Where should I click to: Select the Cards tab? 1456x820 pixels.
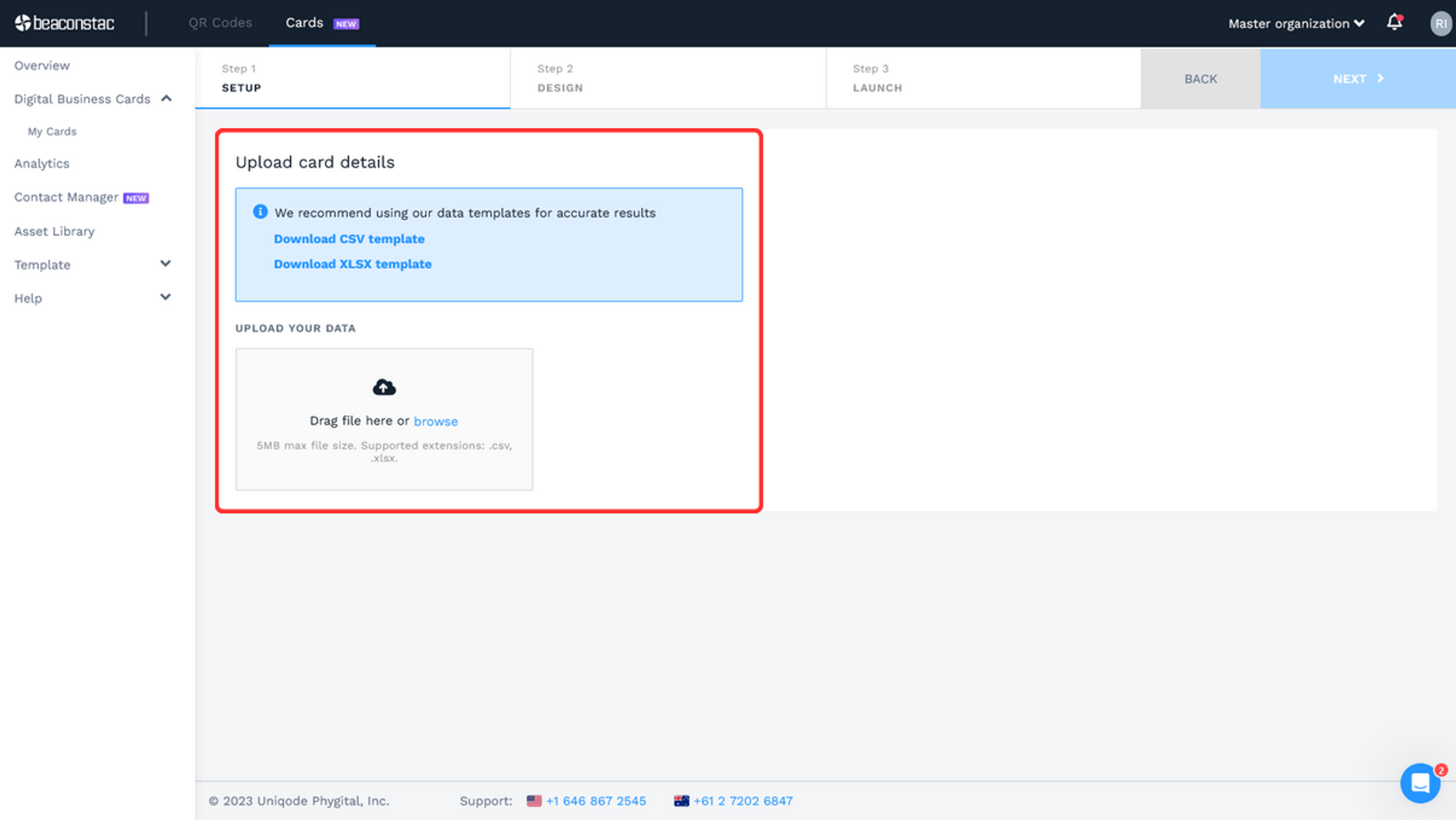(304, 23)
